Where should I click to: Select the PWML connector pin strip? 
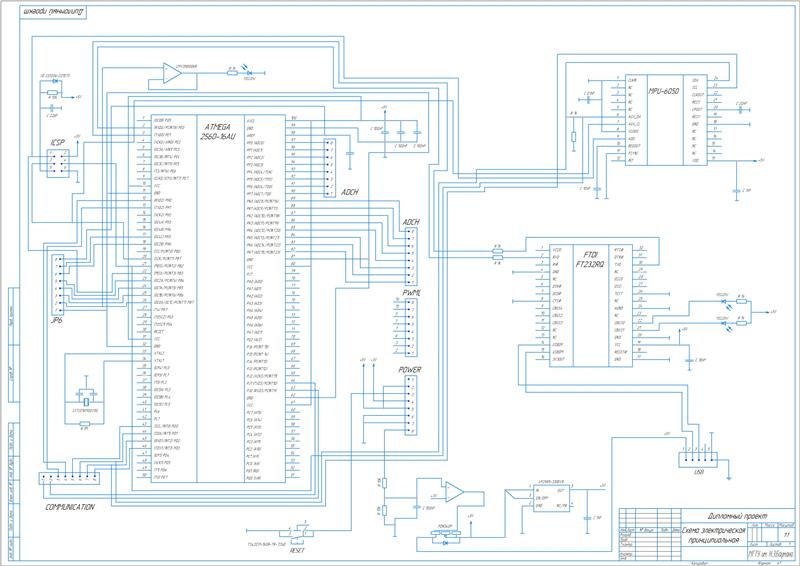pyautogui.click(x=411, y=328)
